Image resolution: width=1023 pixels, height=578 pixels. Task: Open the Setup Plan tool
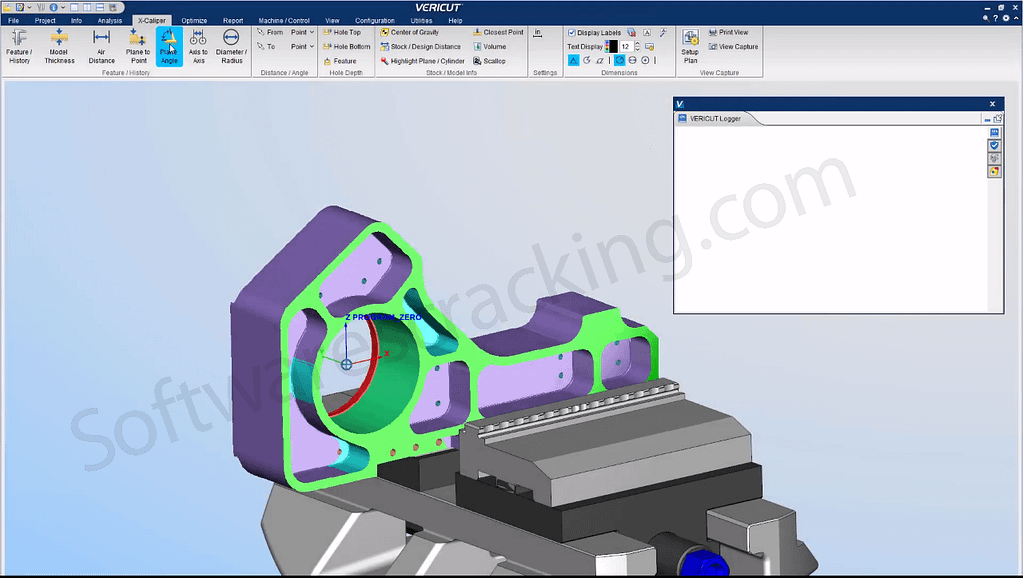(x=690, y=46)
